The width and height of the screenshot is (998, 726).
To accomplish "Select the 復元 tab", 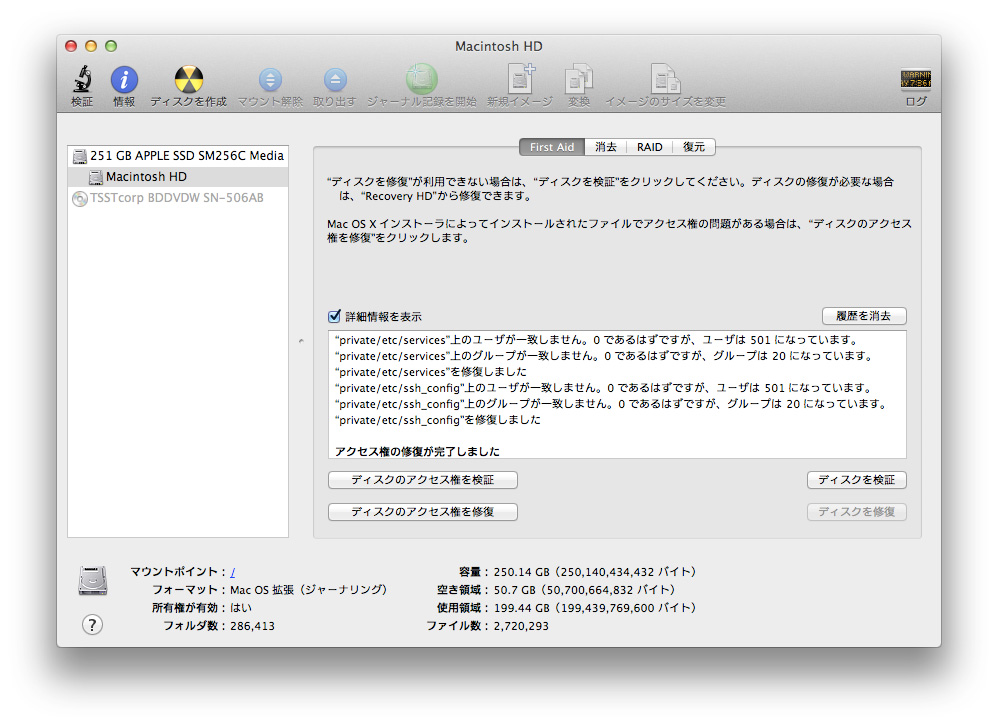I will tap(694, 147).
